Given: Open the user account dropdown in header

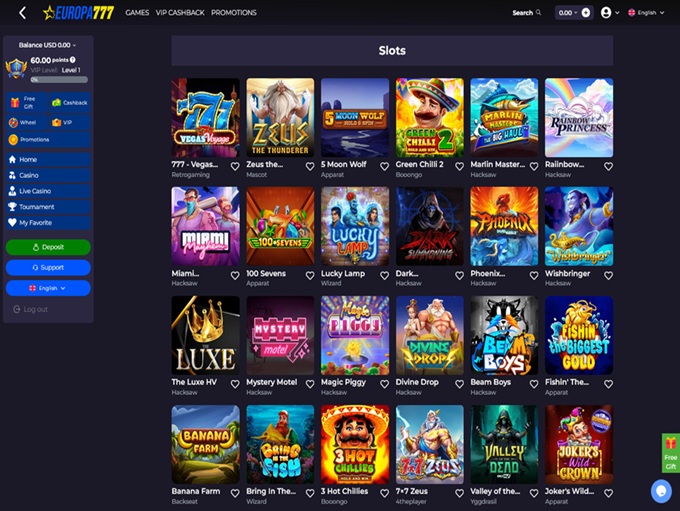Looking at the screenshot, I should [x=610, y=13].
